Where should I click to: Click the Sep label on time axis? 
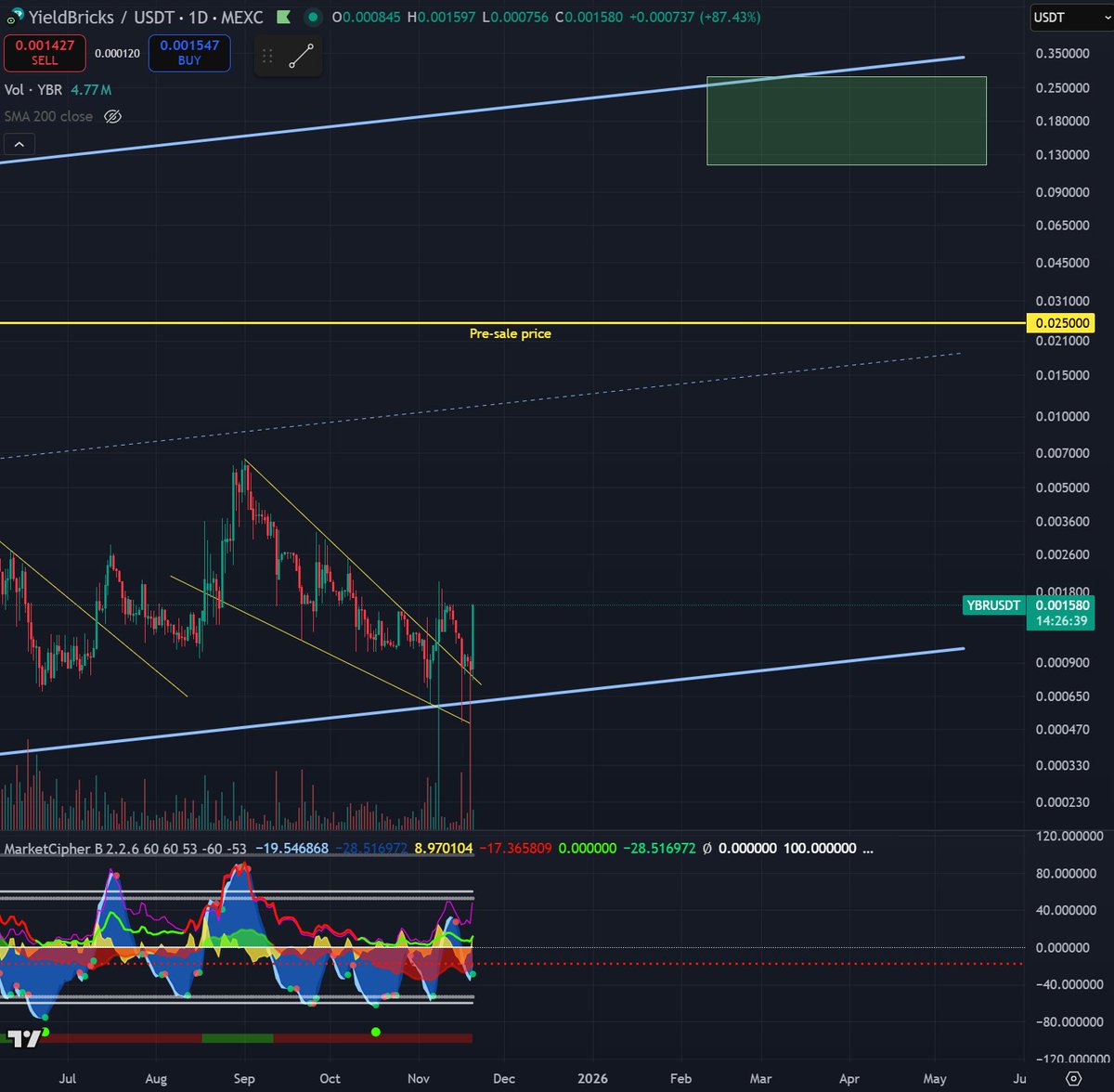244,1078
